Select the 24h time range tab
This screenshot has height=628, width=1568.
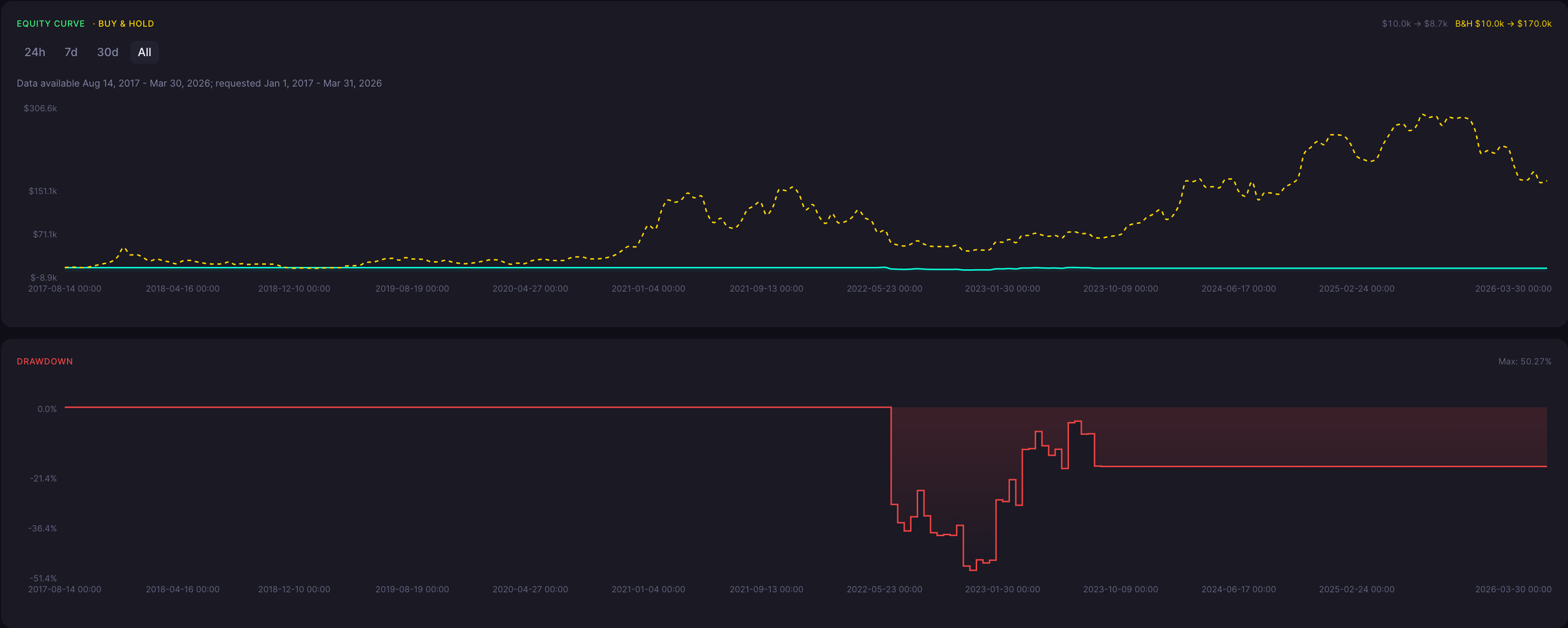point(35,52)
